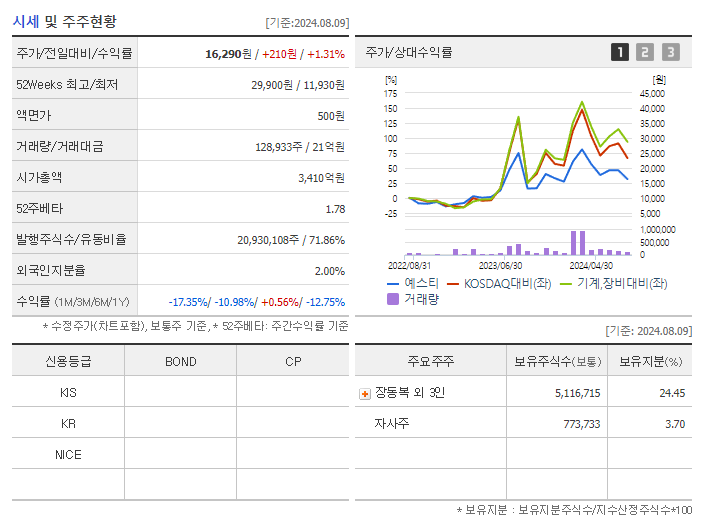Click the purple 거래량 legend square
Screen dimensions: 702x525
[x=393, y=299]
